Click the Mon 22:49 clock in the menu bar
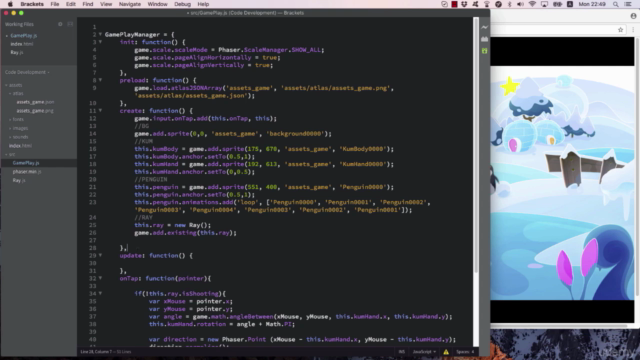640x360 pixels. pyautogui.click(x=592, y=4)
